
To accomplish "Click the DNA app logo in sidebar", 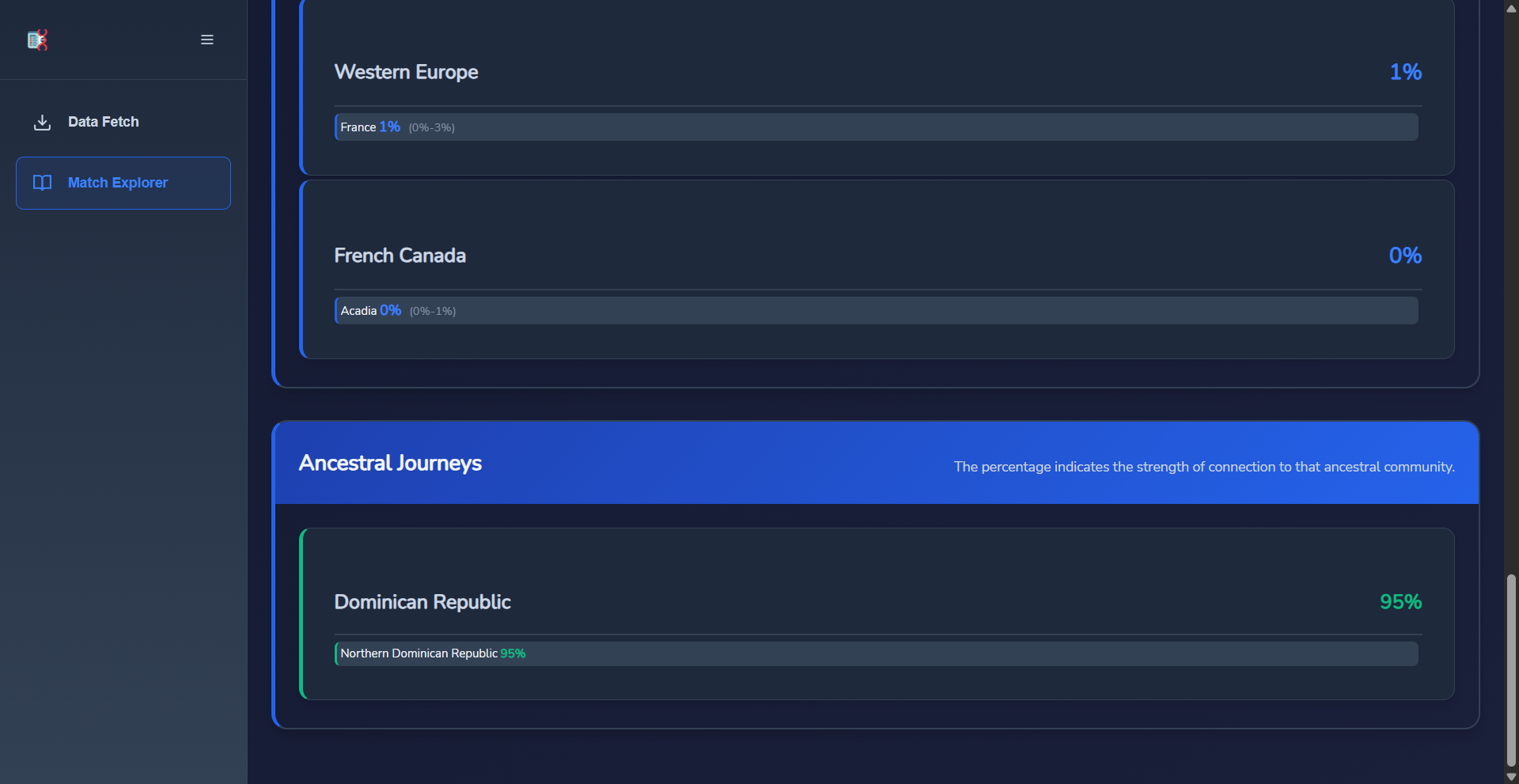I will pyautogui.click(x=36, y=40).
